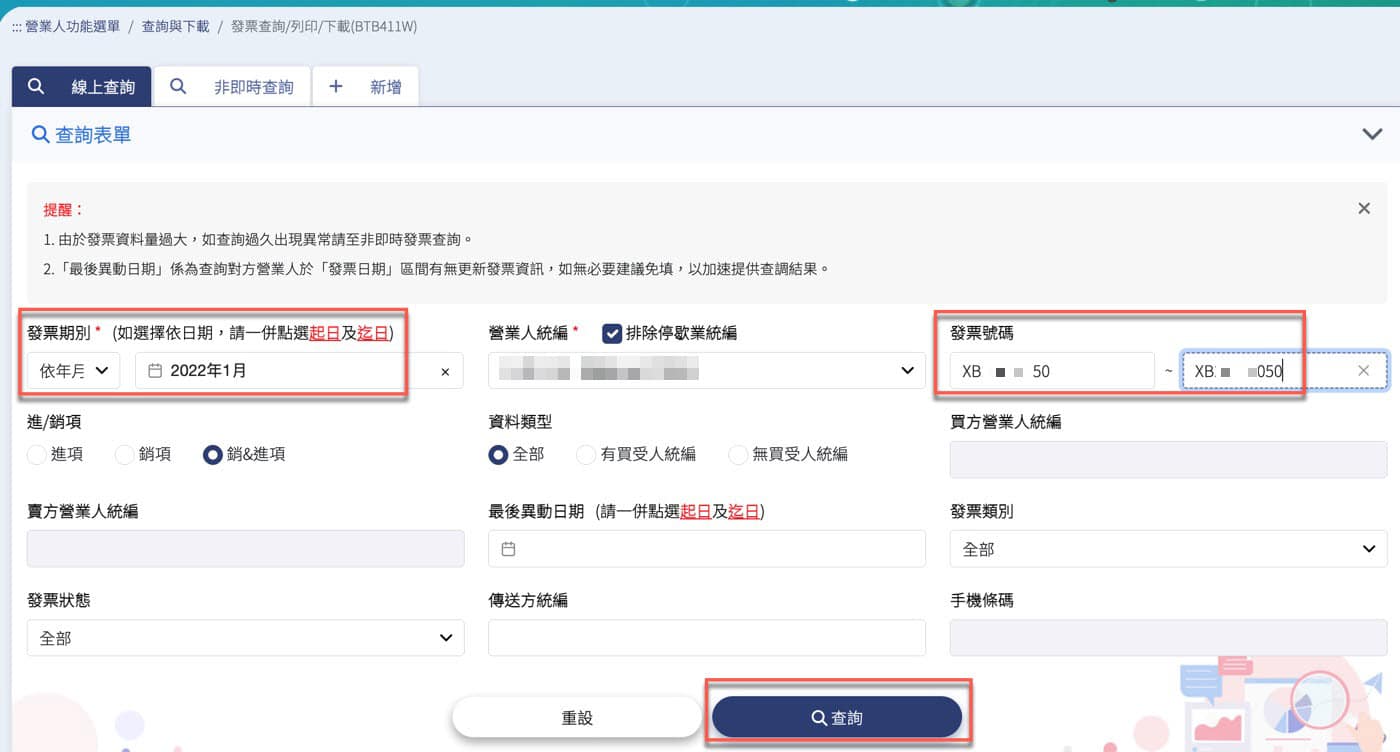Go to 查詢與下載 breadcrumb link
Image resolution: width=1400 pixels, height=752 pixels.
(x=175, y=27)
